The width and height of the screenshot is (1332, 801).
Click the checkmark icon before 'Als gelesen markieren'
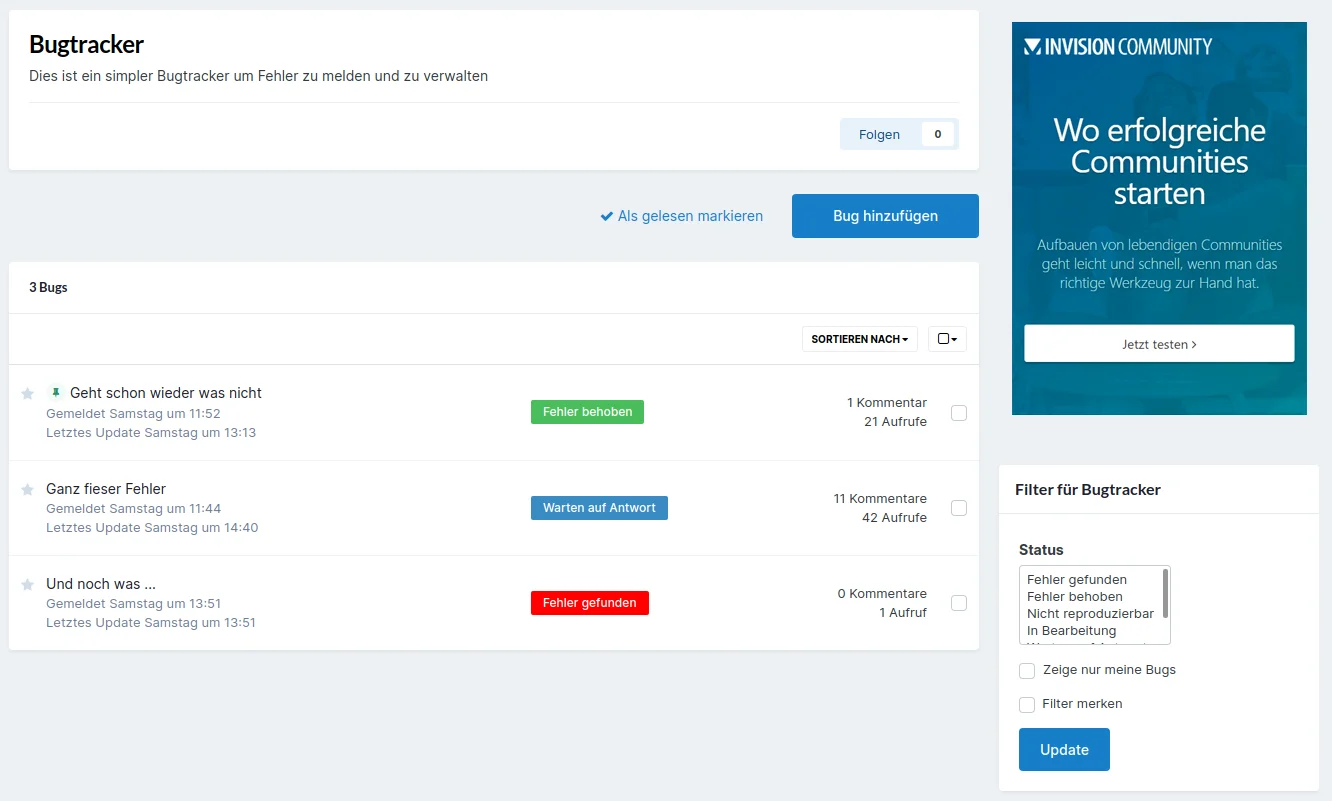(606, 216)
